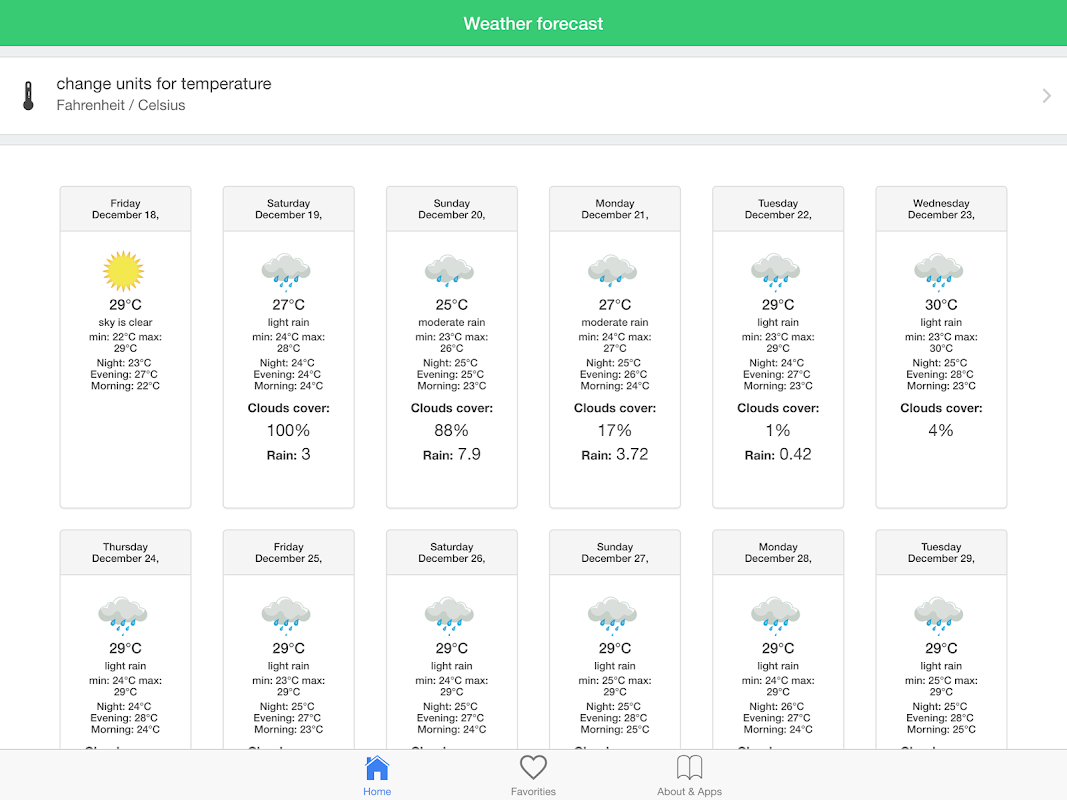Select Sunday December 20 card header
1067x800 pixels.
[x=452, y=209]
